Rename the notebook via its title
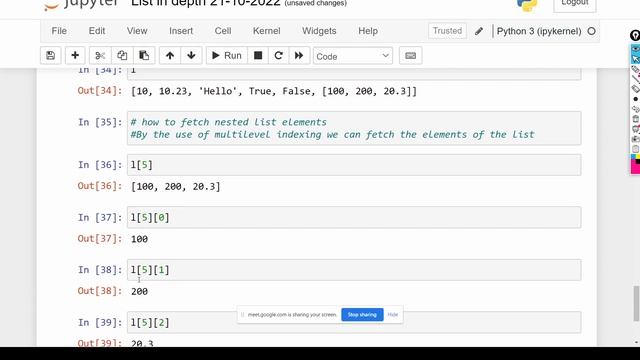The image size is (640, 360). 206,3
